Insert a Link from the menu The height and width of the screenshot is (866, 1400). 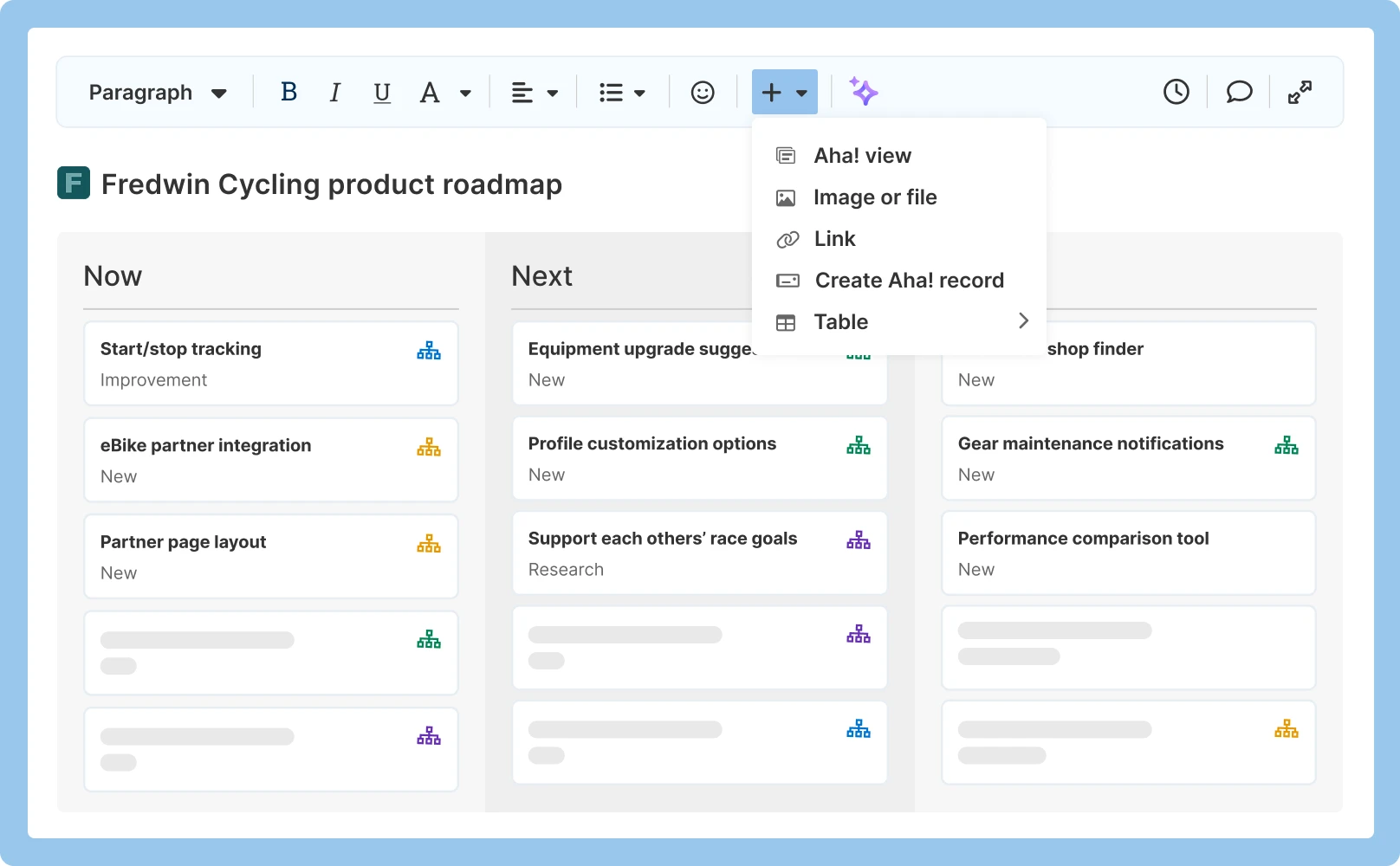pos(833,238)
